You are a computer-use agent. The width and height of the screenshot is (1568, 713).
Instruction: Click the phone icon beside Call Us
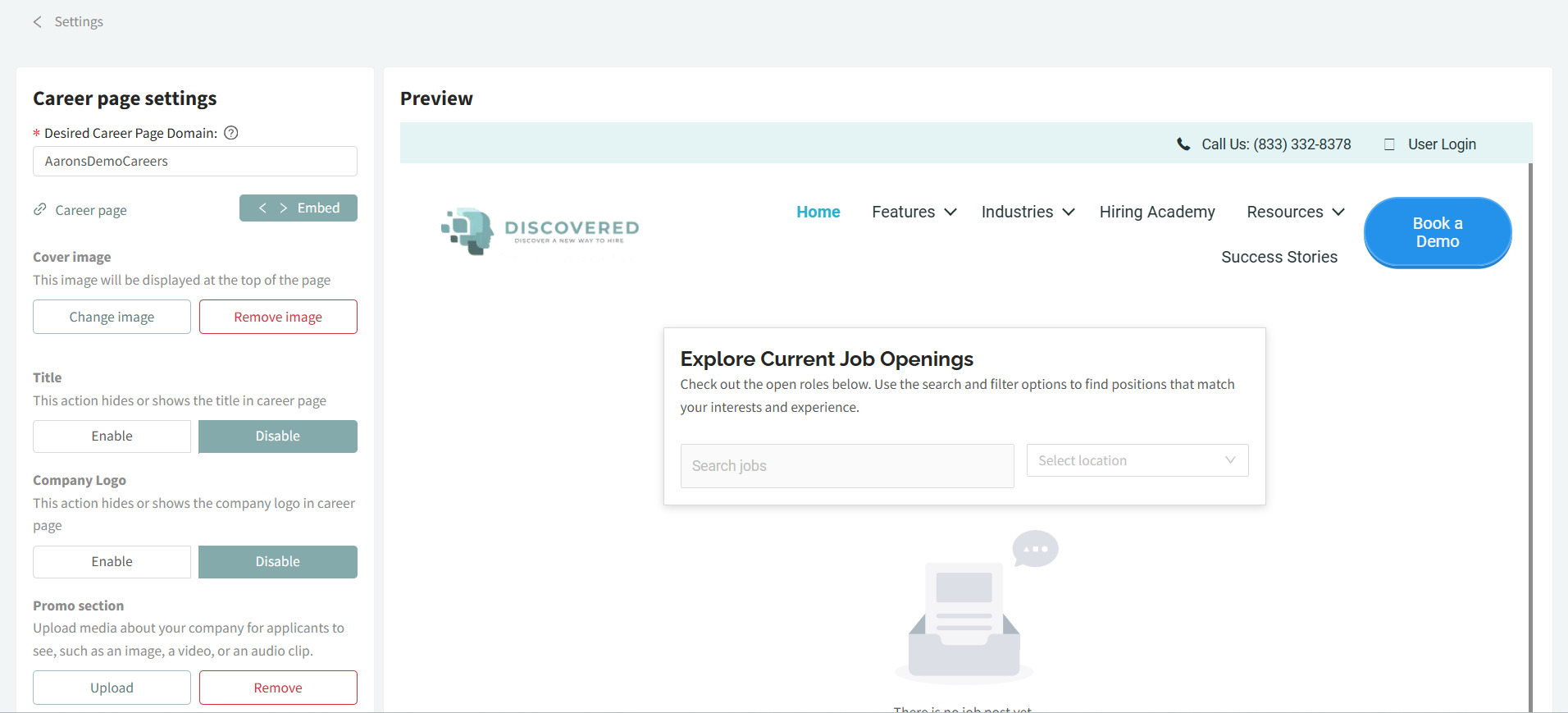(x=1183, y=144)
